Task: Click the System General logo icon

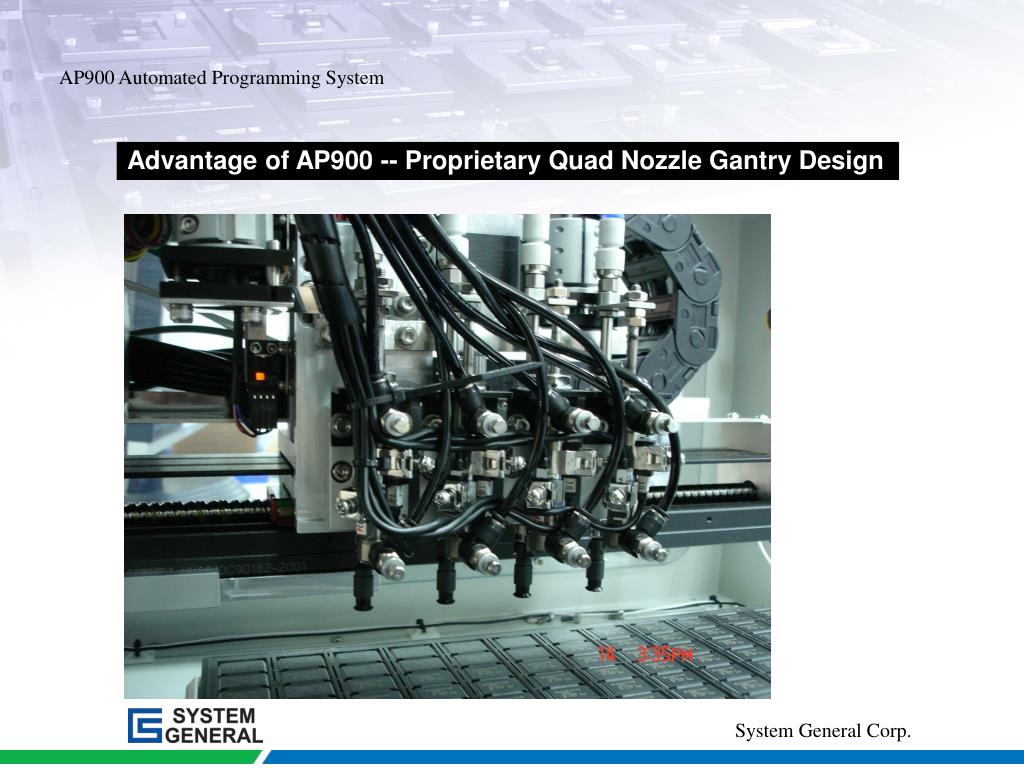Action: pos(144,726)
